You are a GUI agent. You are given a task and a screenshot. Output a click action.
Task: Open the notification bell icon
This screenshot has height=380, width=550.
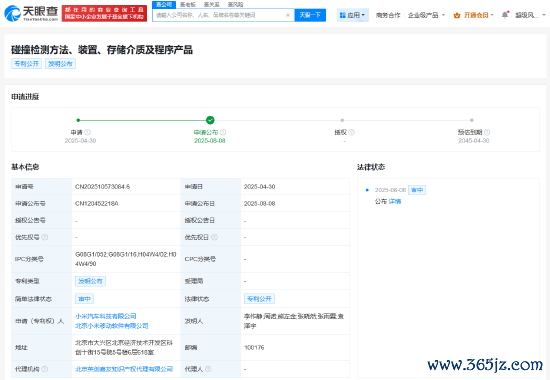(505, 15)
